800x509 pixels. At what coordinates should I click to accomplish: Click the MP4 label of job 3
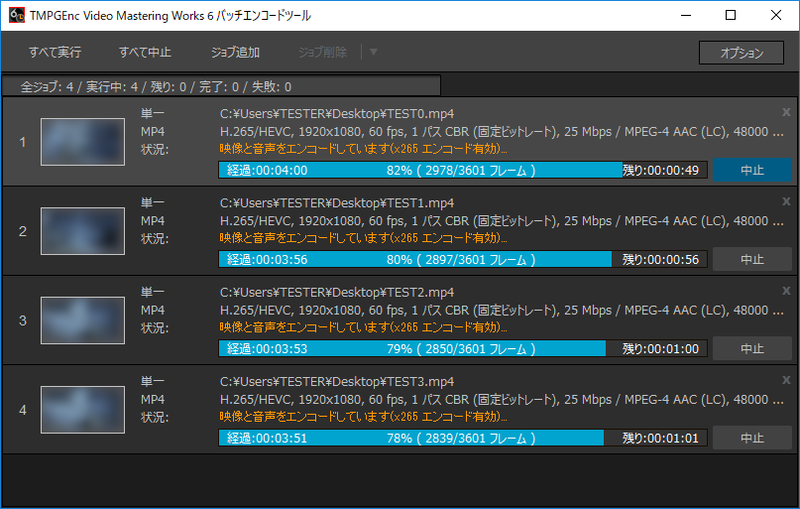(153, 310)
